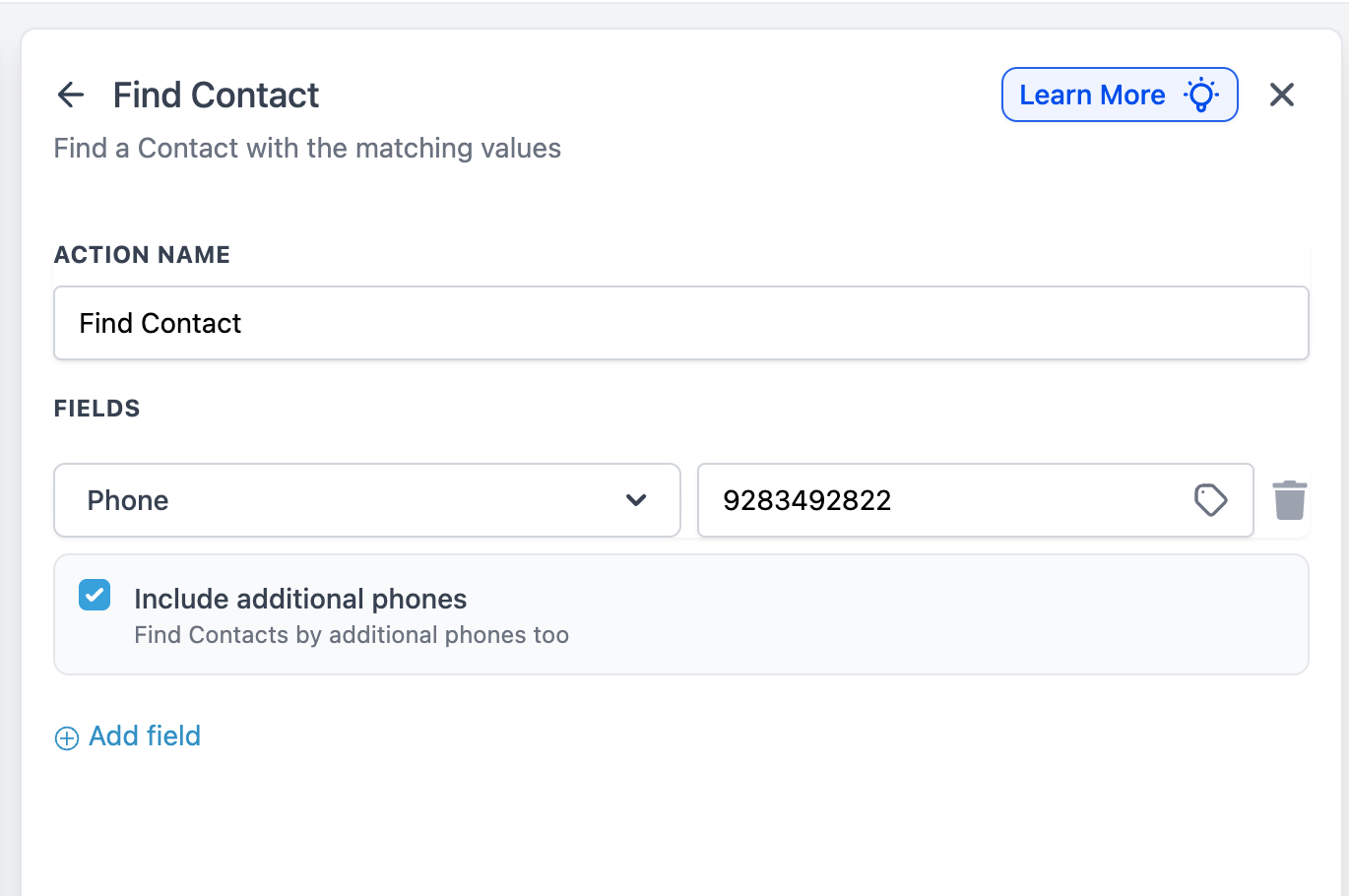Open the tag icon for custom values
Screen dimensions: 1349x896
(1210, 500)
